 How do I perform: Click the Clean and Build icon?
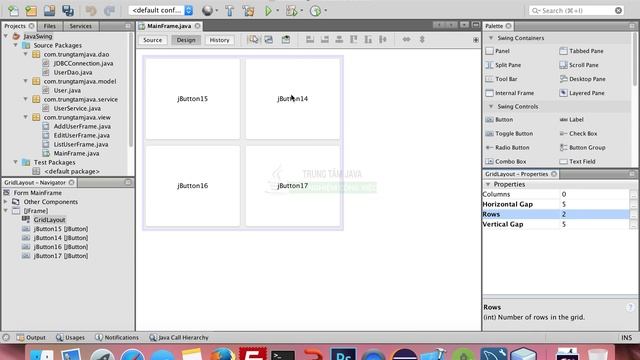[248, 11]
